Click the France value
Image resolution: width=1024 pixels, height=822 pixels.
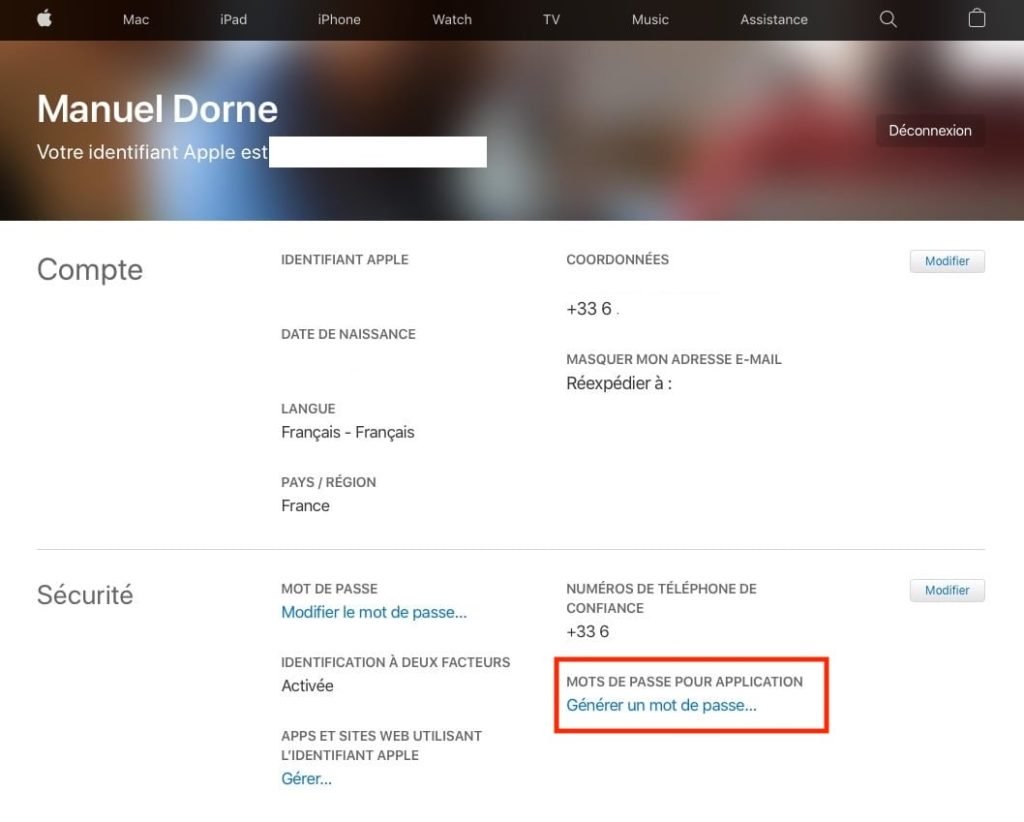coord(305,506)
